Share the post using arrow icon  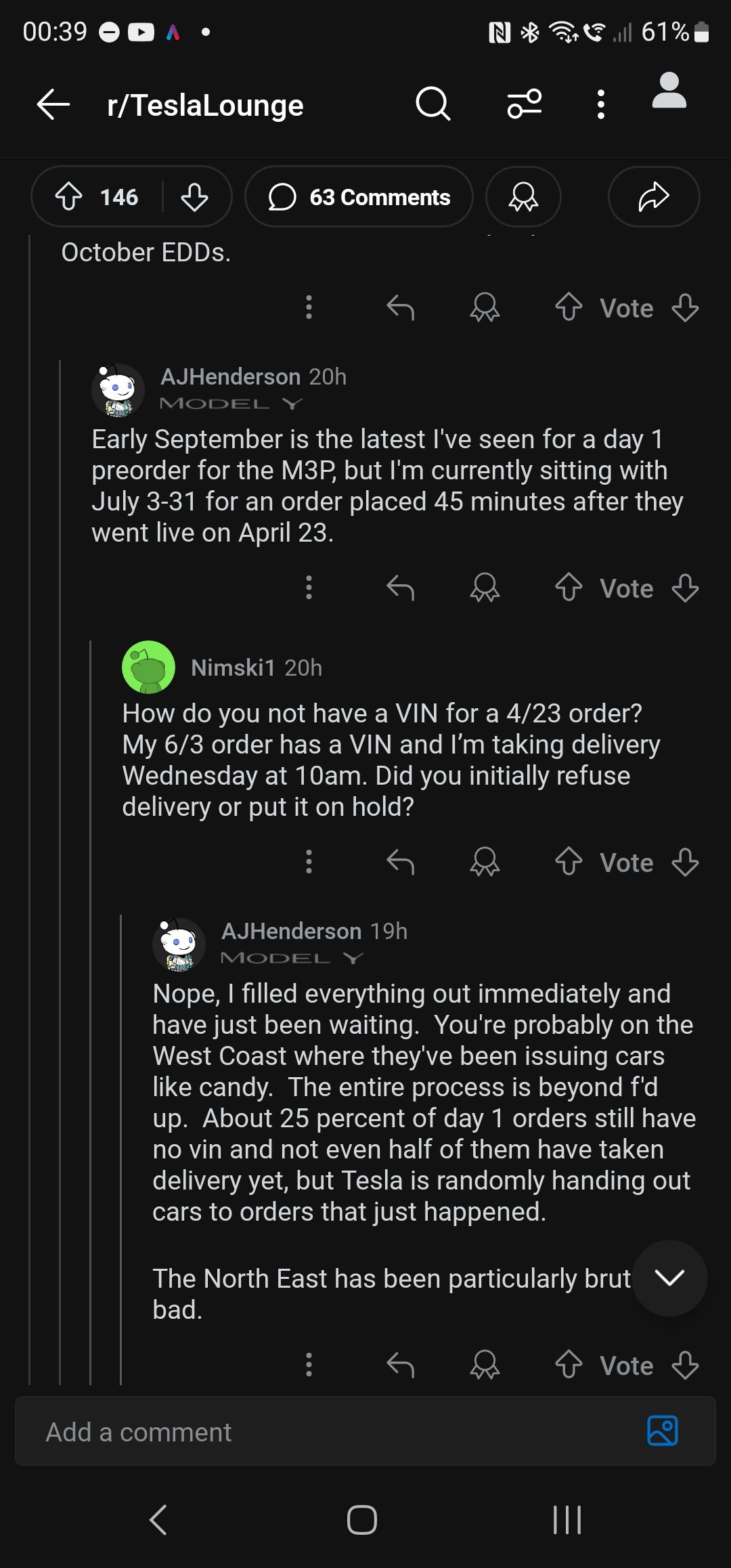(x=654, y=197)
